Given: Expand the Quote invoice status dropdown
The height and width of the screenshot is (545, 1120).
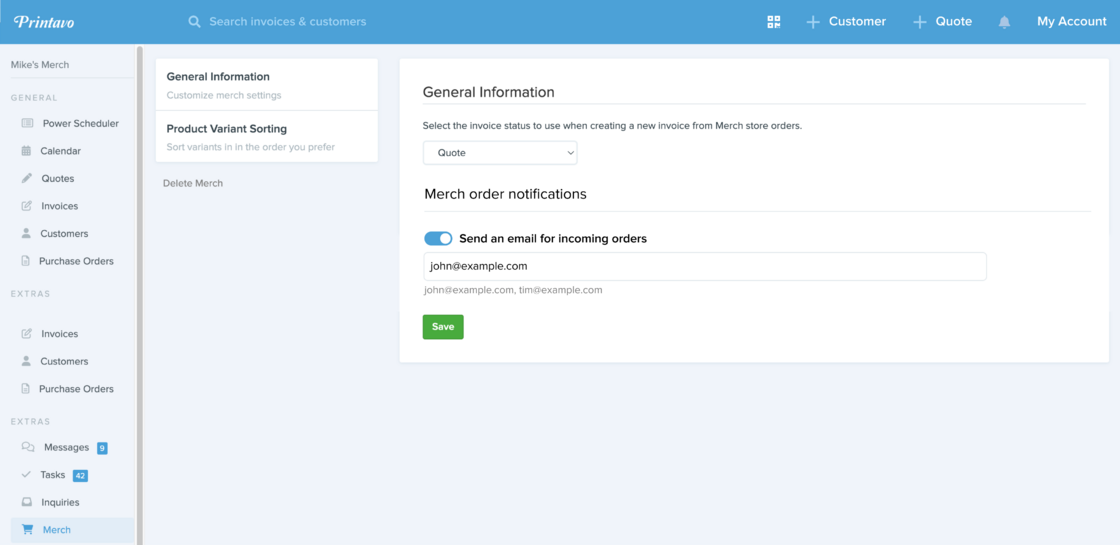Looking at the screenshot, I should [x=500, y=153].
